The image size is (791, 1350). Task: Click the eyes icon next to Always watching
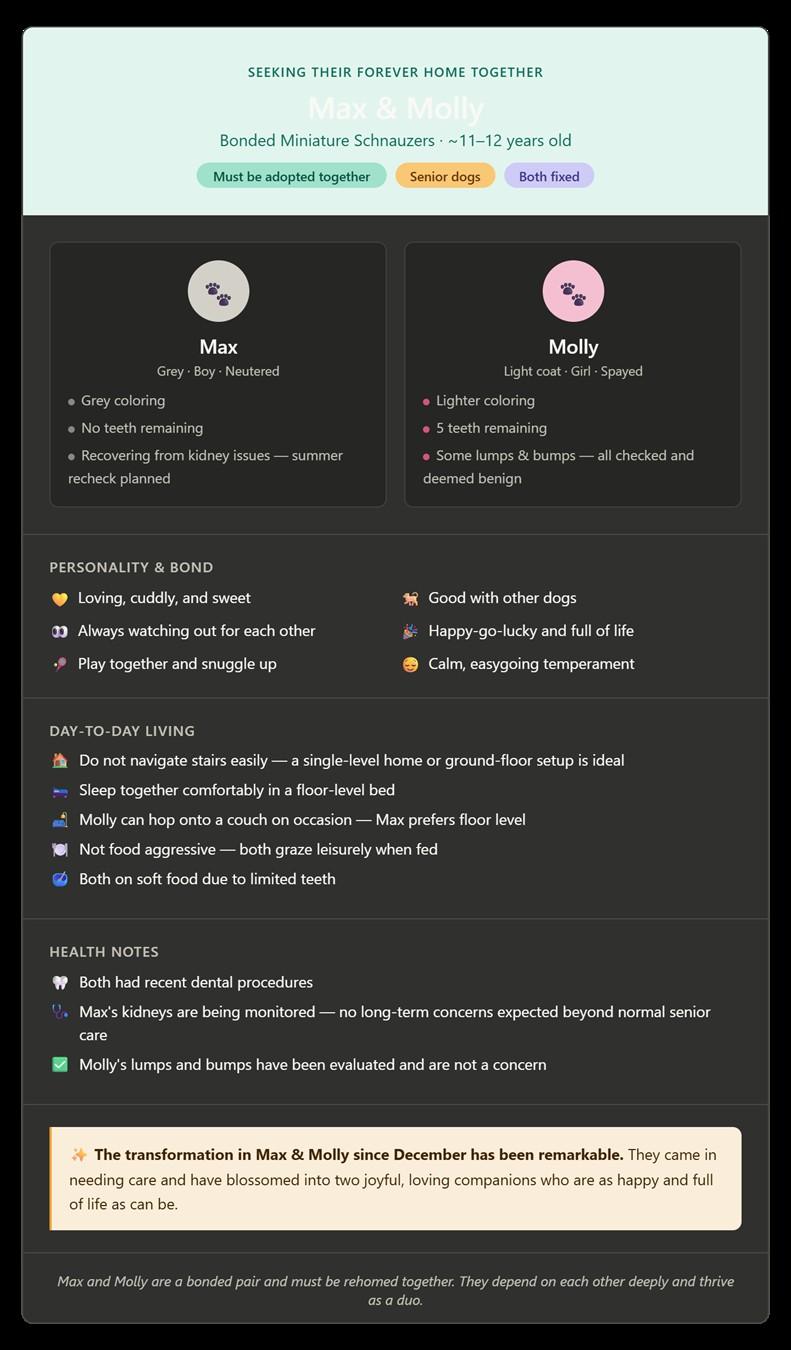(x=60, y=632)
